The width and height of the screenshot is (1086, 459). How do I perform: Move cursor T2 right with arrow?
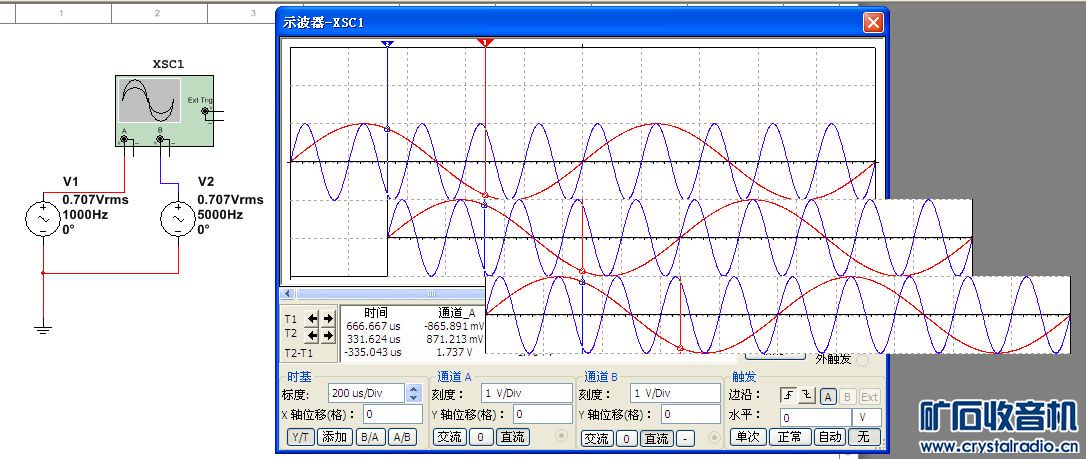tap(327, 335)
